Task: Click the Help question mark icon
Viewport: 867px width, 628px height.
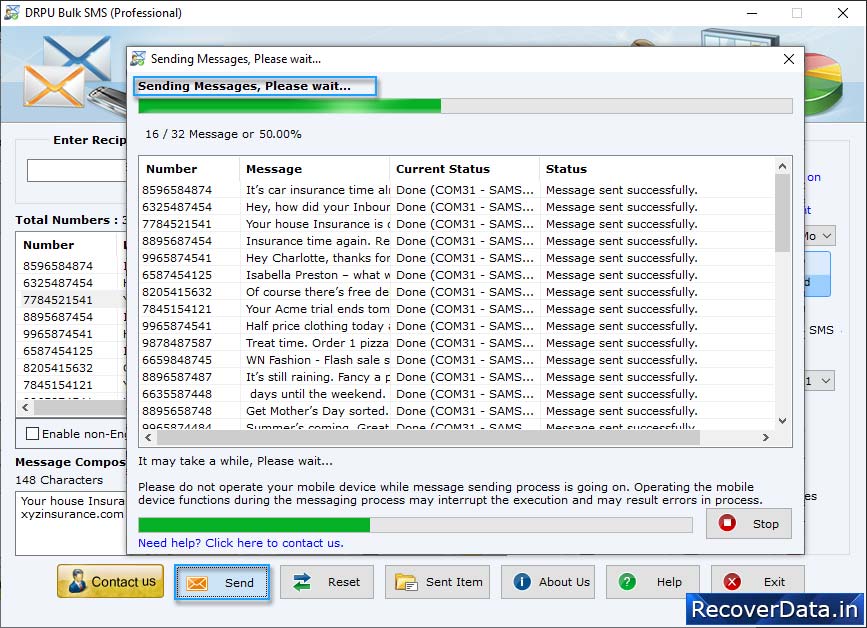Action: [627, 582]
